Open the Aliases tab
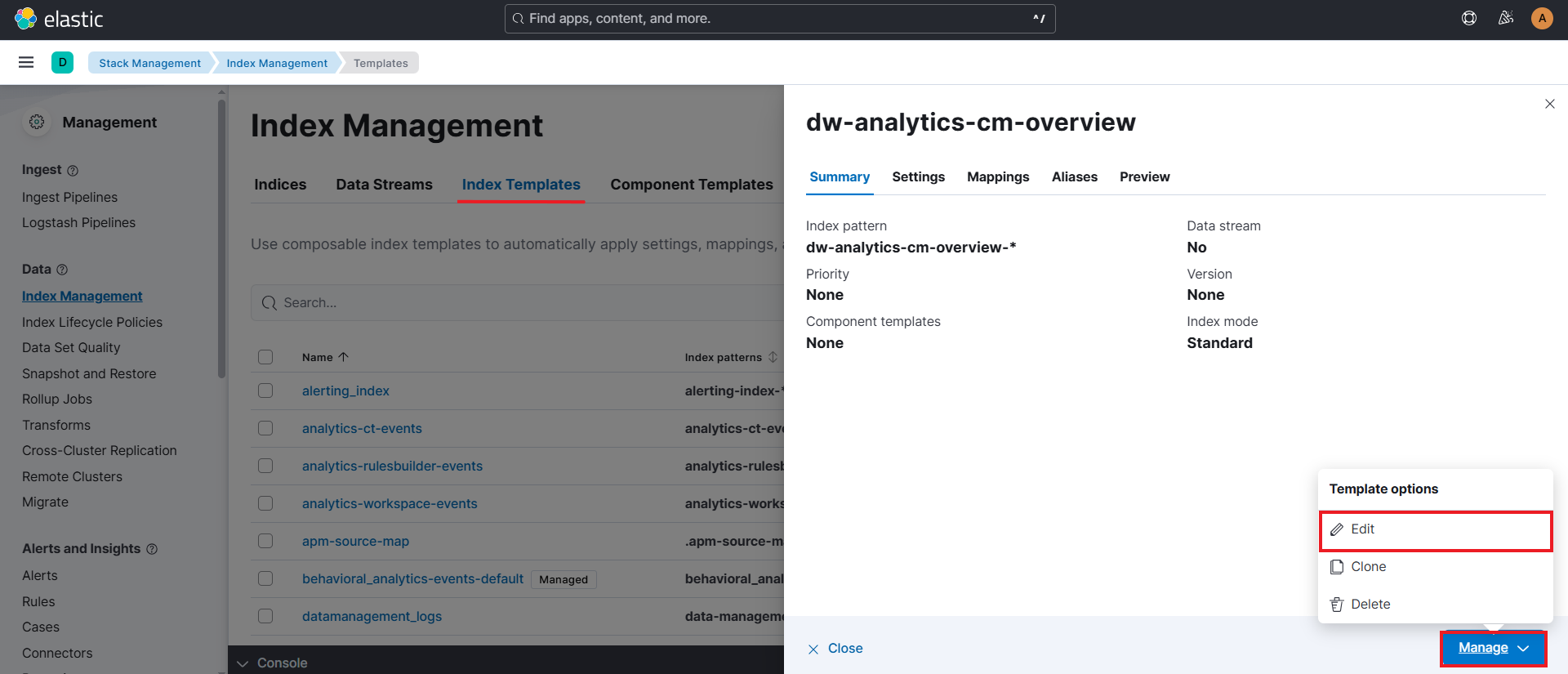Image resolution: width=1568 pixels, height=674 pixels. [x=1075, y=177]
